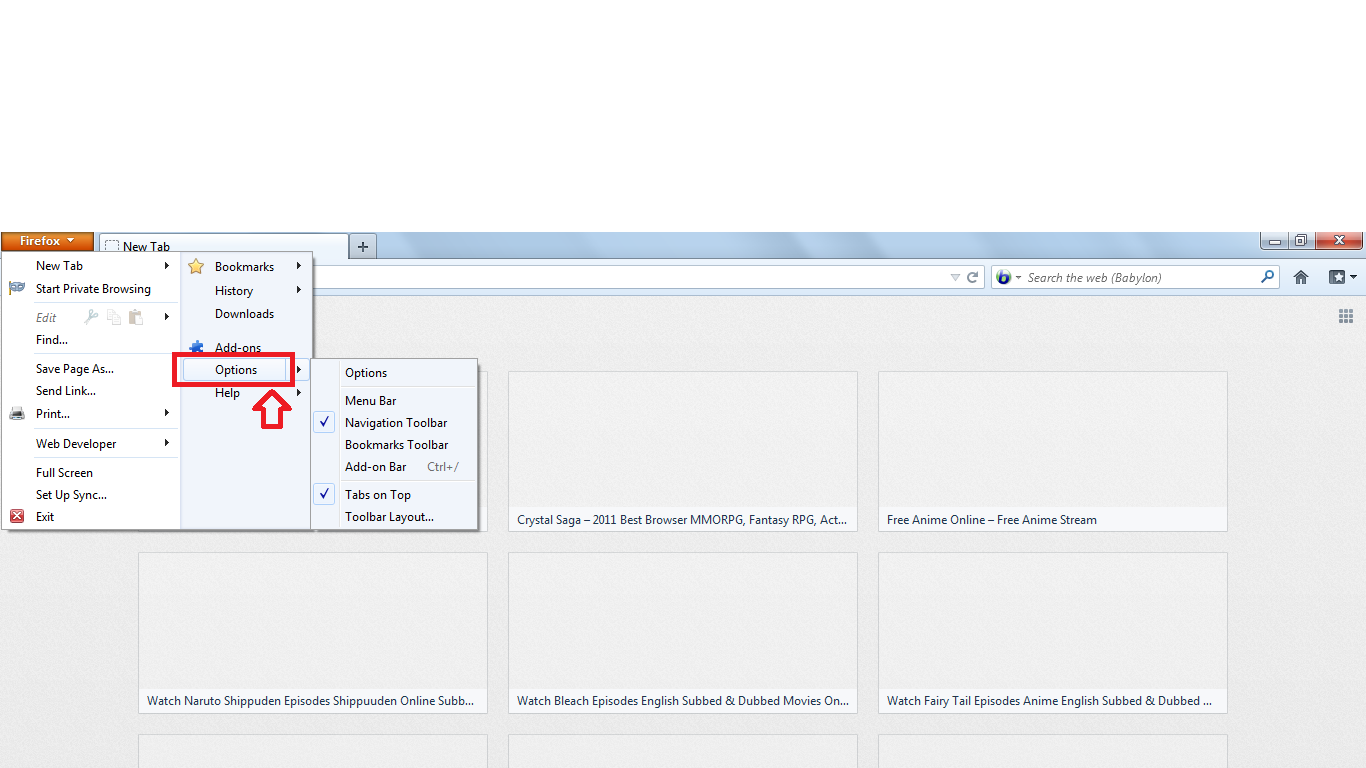
Task: Choose Toolbar Layout... from the submenu
Action: [x=389, y=517]
